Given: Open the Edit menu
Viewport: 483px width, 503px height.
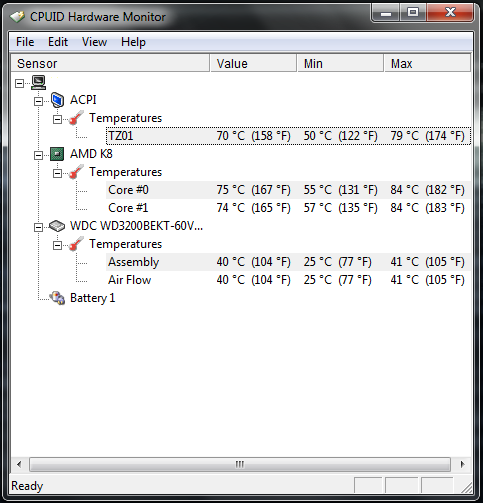Looking at the screenshot, I should [58, 42].
